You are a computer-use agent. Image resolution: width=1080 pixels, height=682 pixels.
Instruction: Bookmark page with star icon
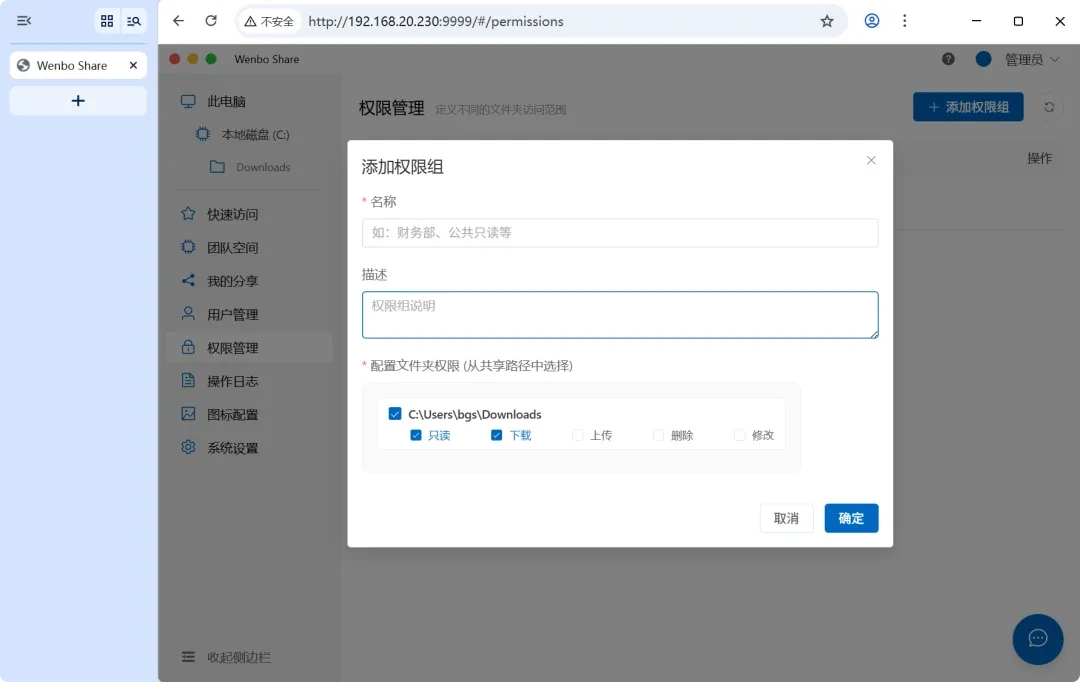tap(827, 21)
